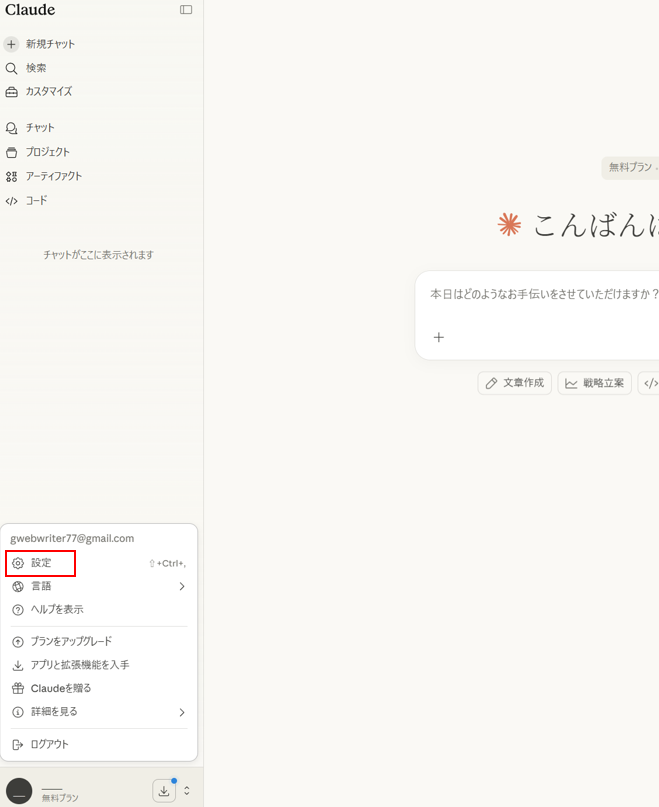Viewport: 659px width, 807px height.
Task: Select Claudeを贈る menu entry
Action: coord(99,689)
